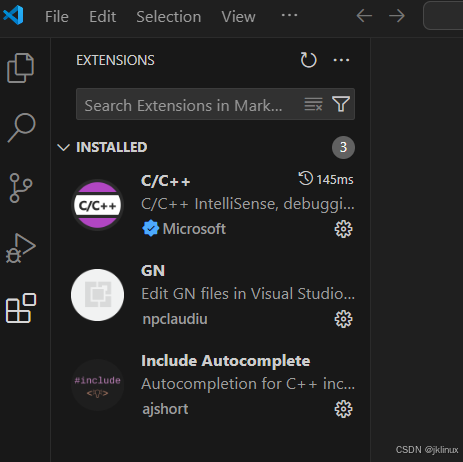Click the GN extension placeholder logo
Screen dimensions: 463x462
(98, 295)
